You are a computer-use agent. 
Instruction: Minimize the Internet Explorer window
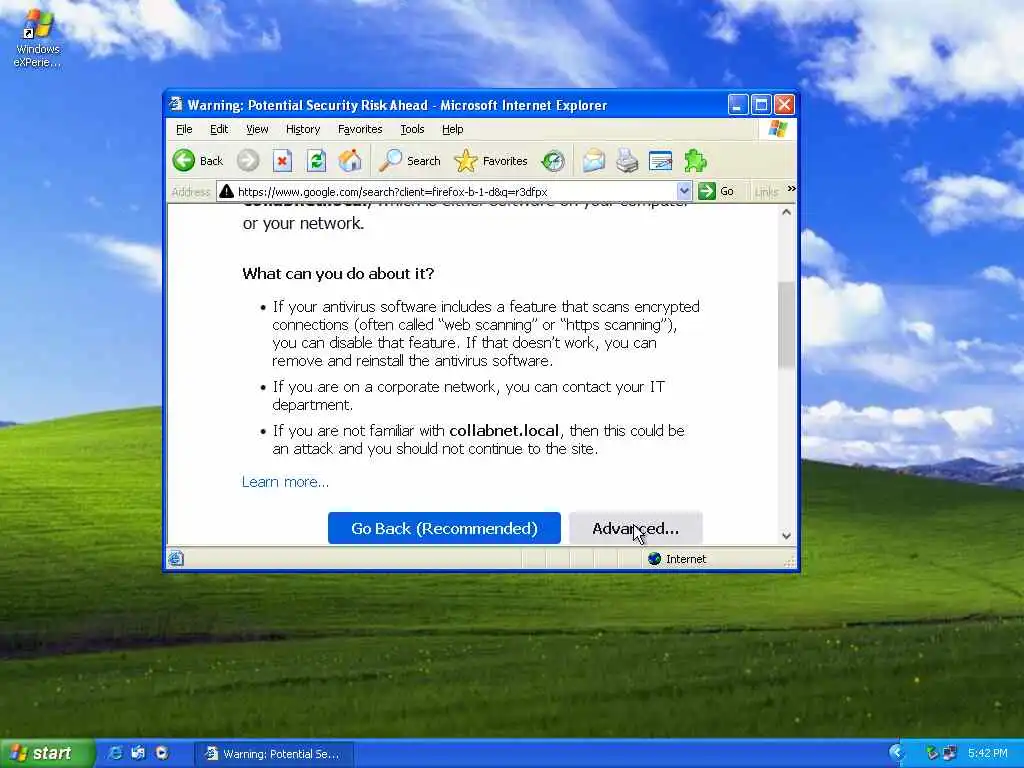(x=738, y=104)
